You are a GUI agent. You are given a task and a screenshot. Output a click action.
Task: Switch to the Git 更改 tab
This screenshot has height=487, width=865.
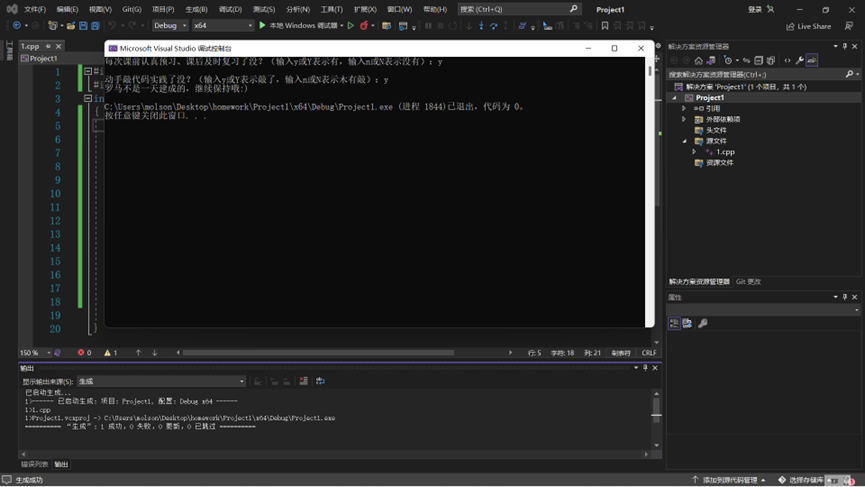[748, 282]
